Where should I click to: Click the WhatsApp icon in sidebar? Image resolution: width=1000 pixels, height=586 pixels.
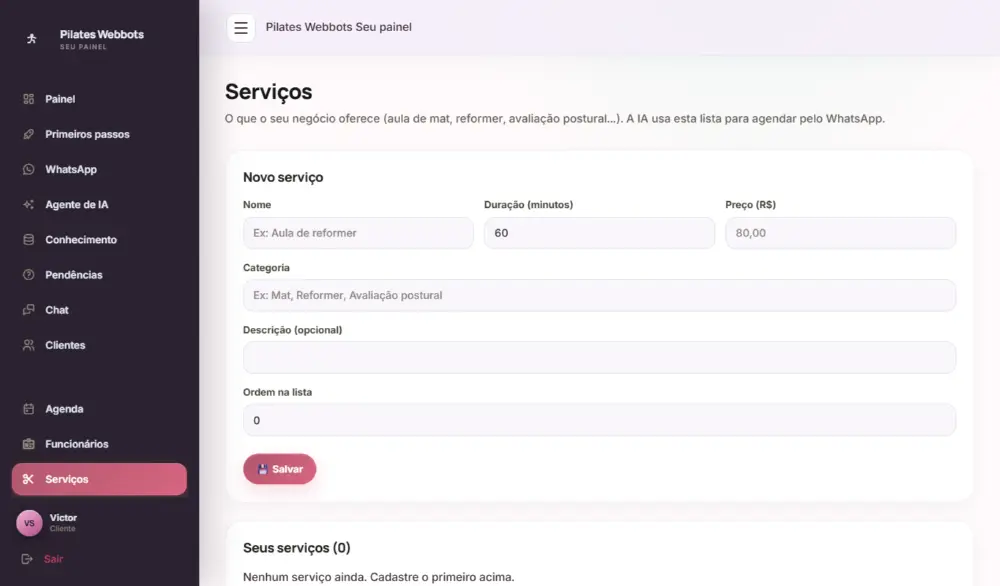pyautogui.click(x=29, y=169)
